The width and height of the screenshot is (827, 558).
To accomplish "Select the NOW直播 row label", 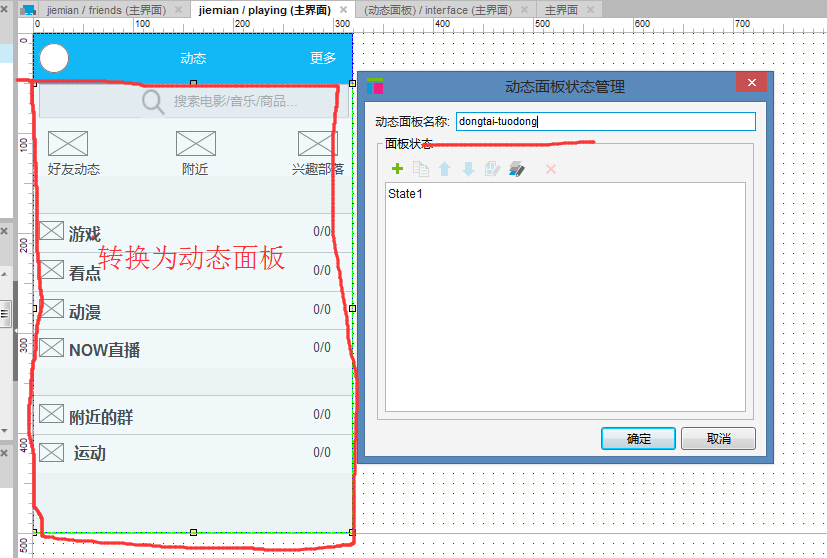I will [x=104, y=350].
